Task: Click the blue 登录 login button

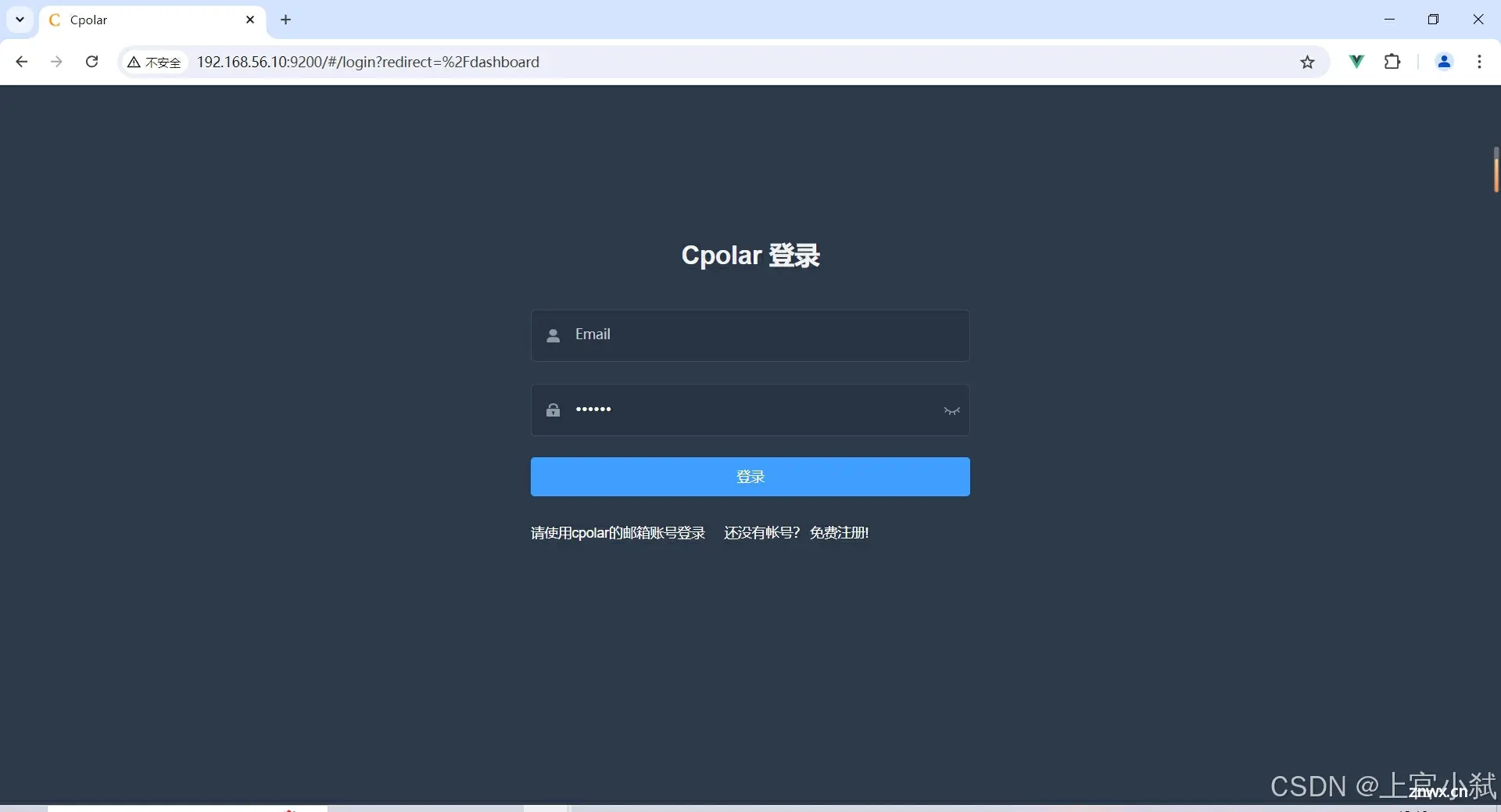Action: tap(750, 477)
